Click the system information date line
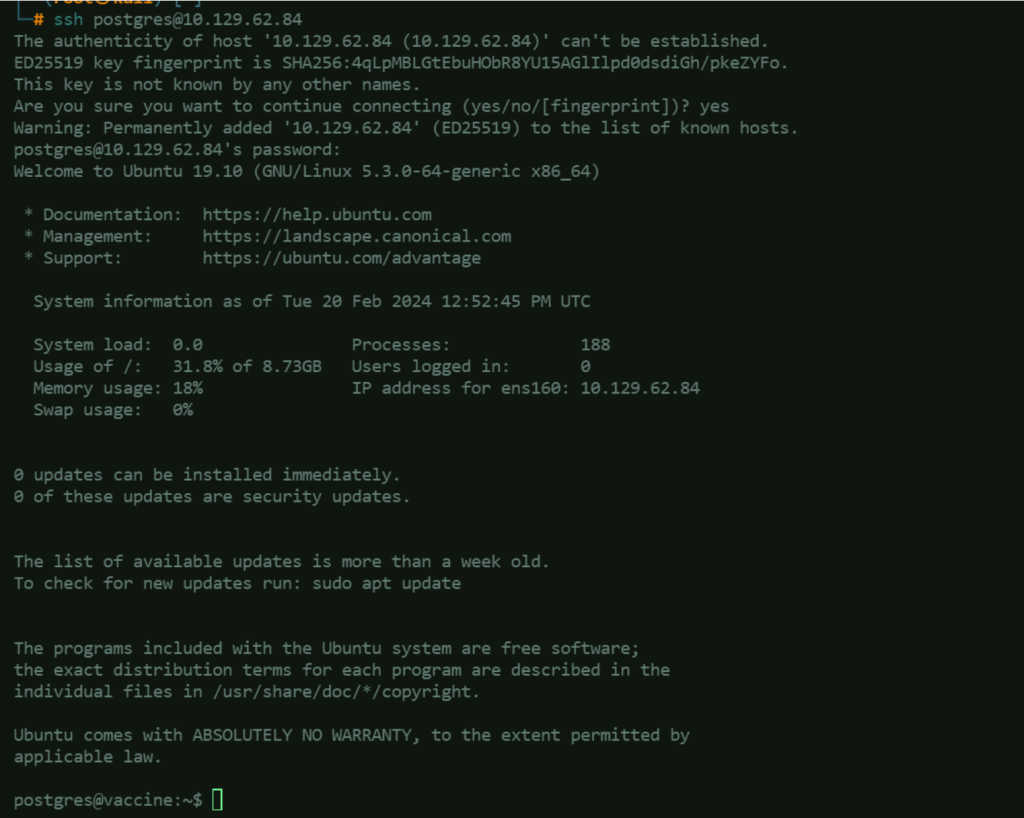This screenshot has width=1024, height=818. pyautogui.click(x=311, y=301)
